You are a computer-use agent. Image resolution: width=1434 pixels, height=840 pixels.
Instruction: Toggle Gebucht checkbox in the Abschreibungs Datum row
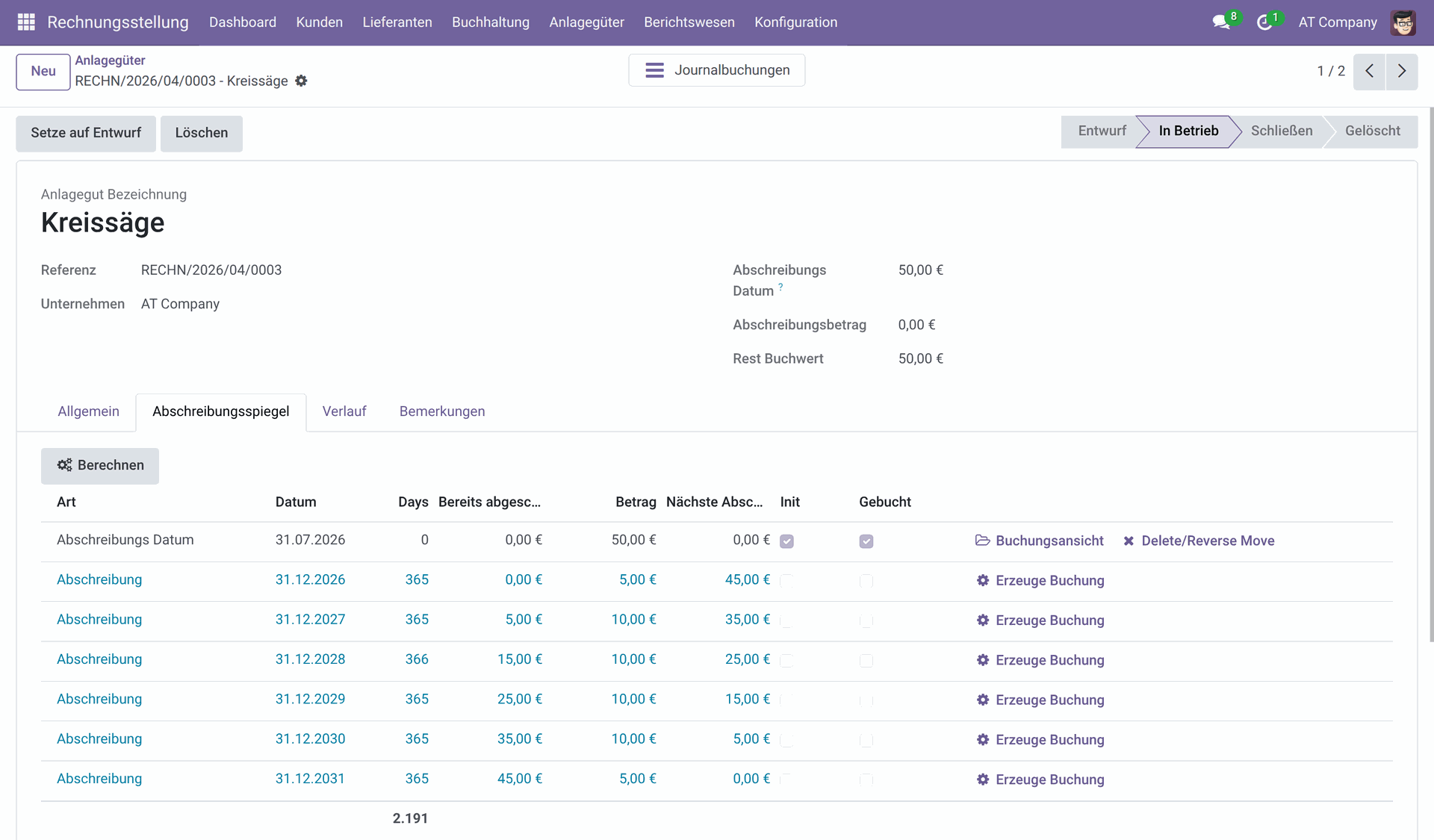866,541
